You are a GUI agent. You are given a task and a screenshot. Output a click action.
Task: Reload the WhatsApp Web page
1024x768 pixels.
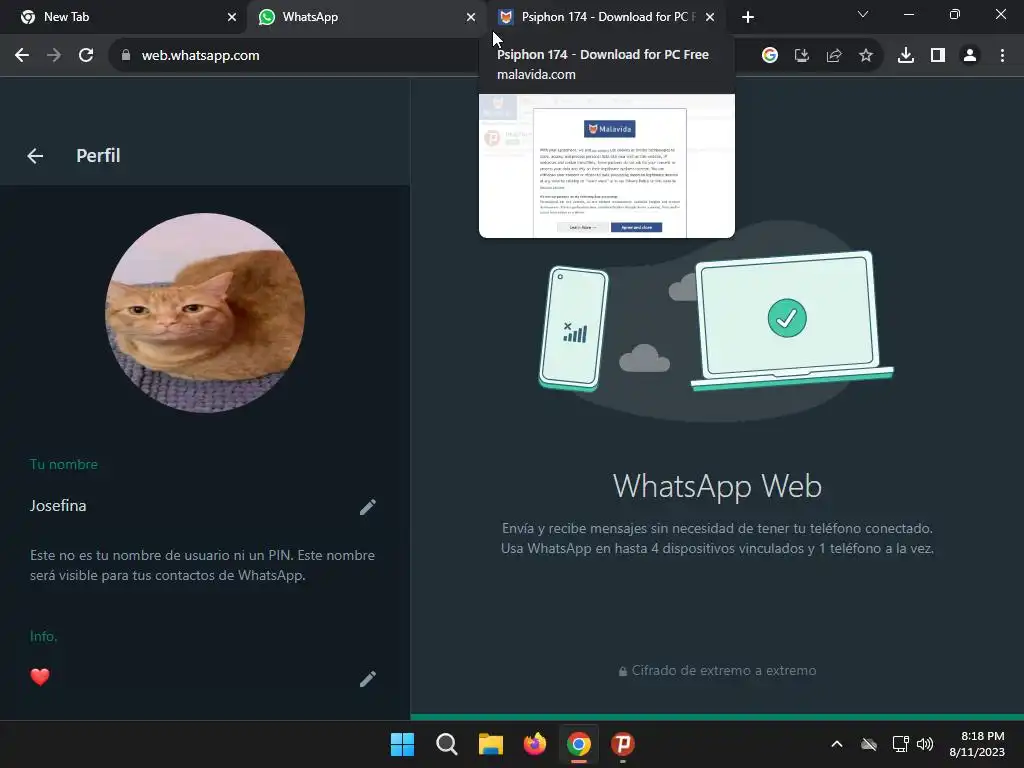pyautogui.click(x=86, y=56)
